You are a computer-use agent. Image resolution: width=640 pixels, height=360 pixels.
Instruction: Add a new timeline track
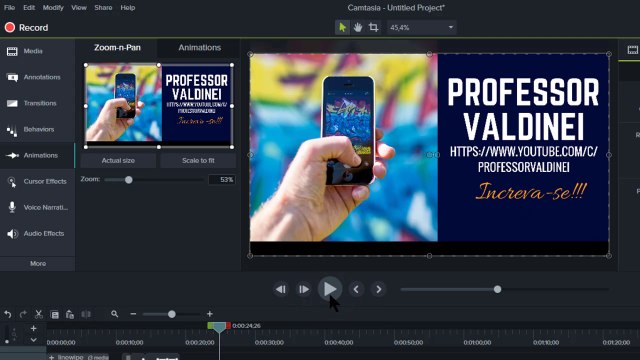click(x=33, y=328)
